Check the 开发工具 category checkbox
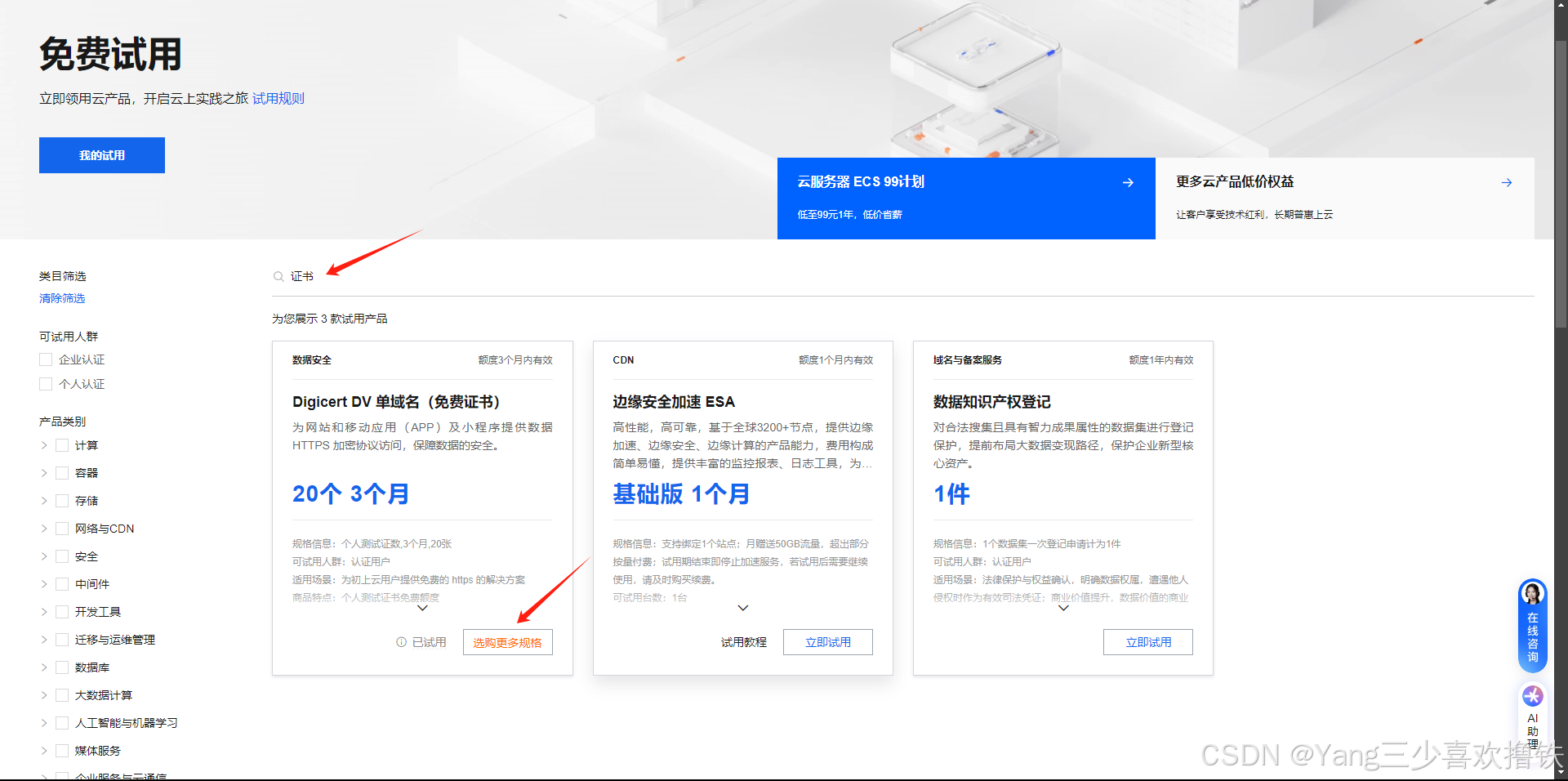 pyautogui.click(x=62, y=612)
